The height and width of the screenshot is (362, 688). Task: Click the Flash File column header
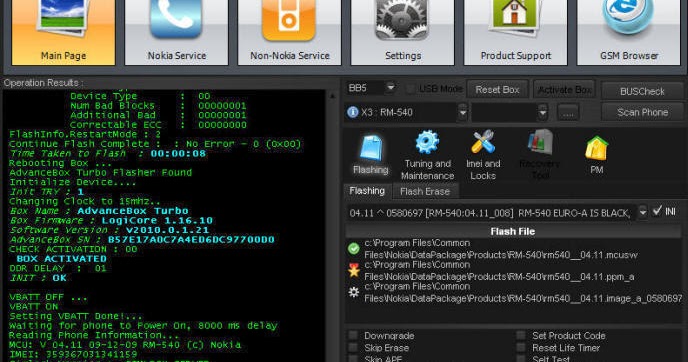(512, 231)
